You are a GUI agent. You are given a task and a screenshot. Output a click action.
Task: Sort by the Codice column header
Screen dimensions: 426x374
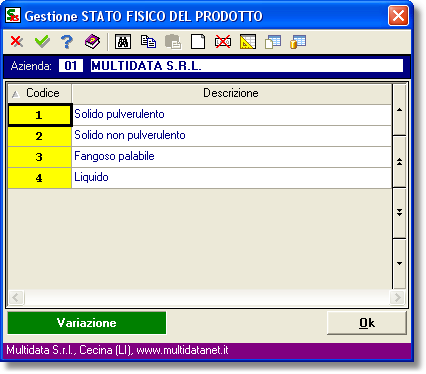(x=39, y=93)
